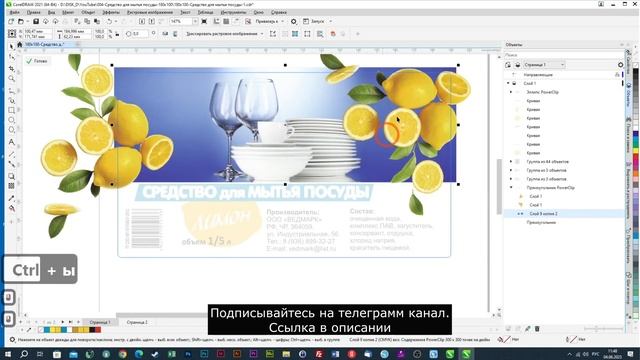This screenshot has width=640, height=360.
Task: Open the Текст menu
Action: [x=185, y=13]
